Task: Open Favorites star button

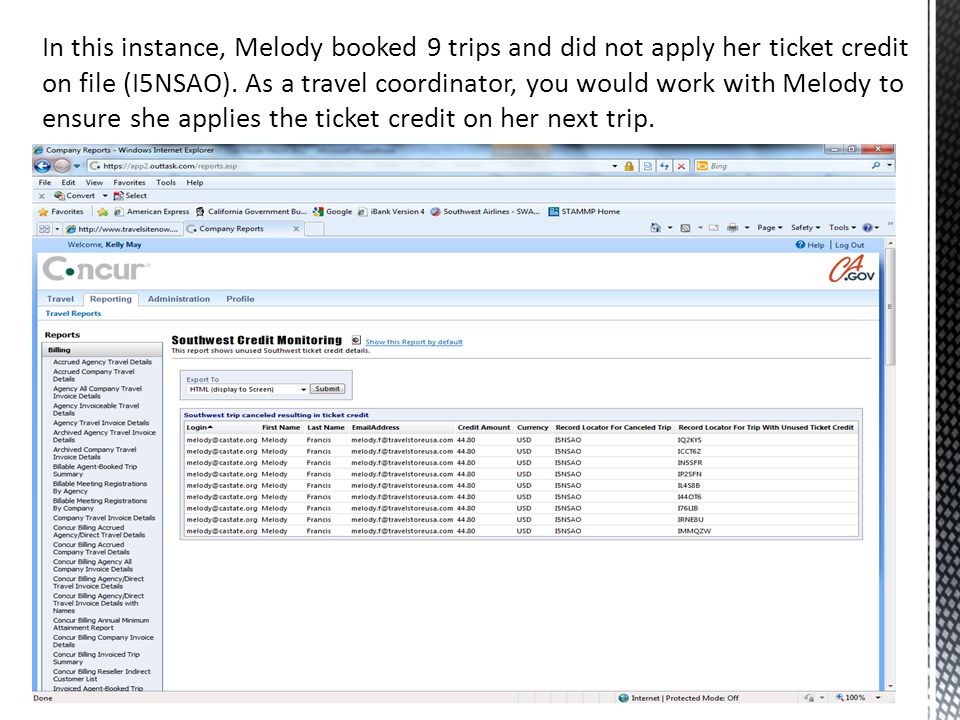Action: pos(61,212)
